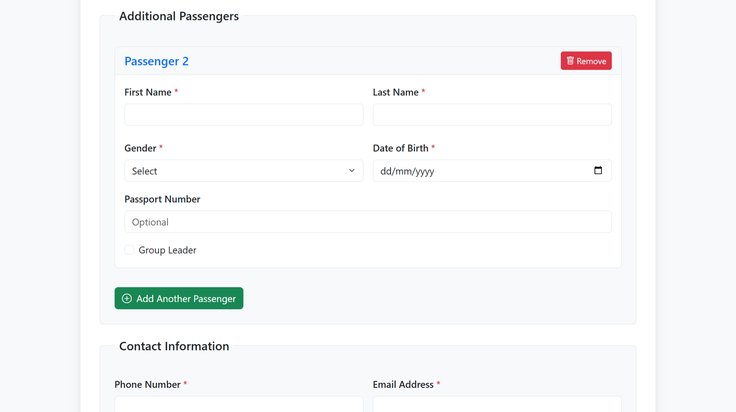
Task: Add Another Passenger using the green button
Action: coord(179,298)
